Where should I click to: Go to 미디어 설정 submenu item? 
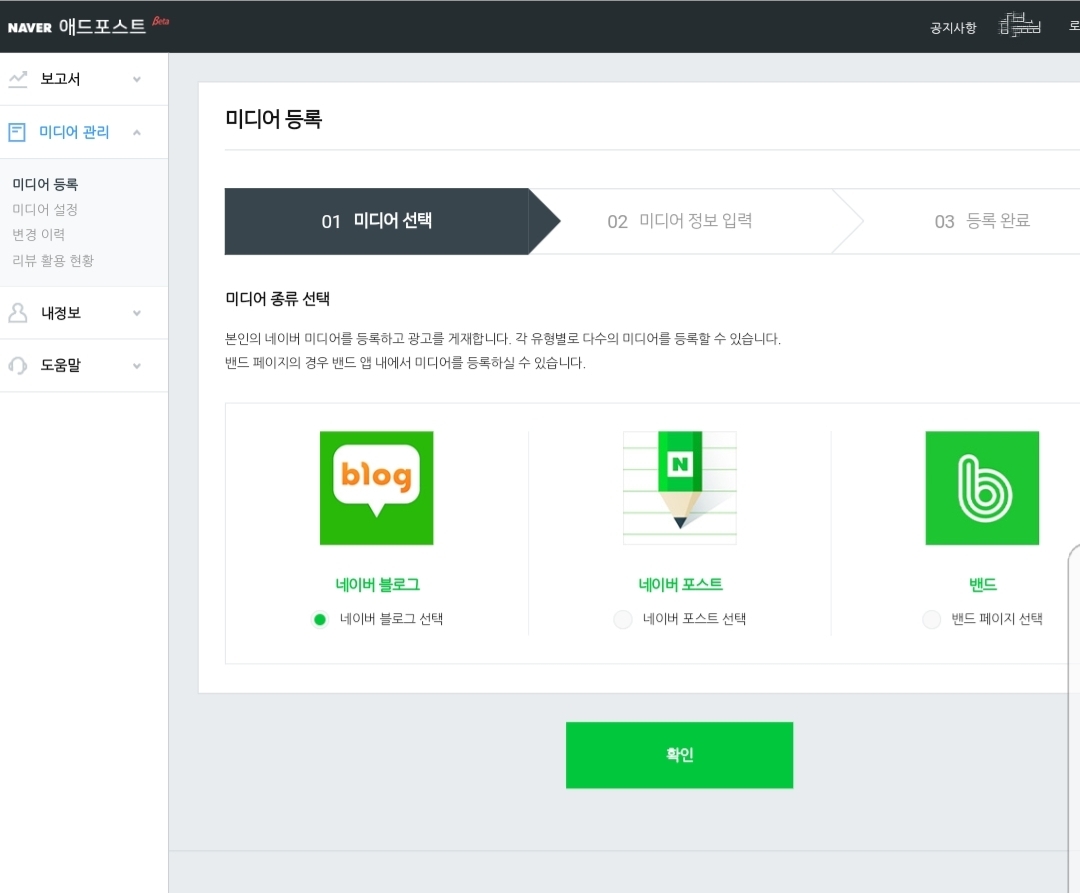[45, 209]
